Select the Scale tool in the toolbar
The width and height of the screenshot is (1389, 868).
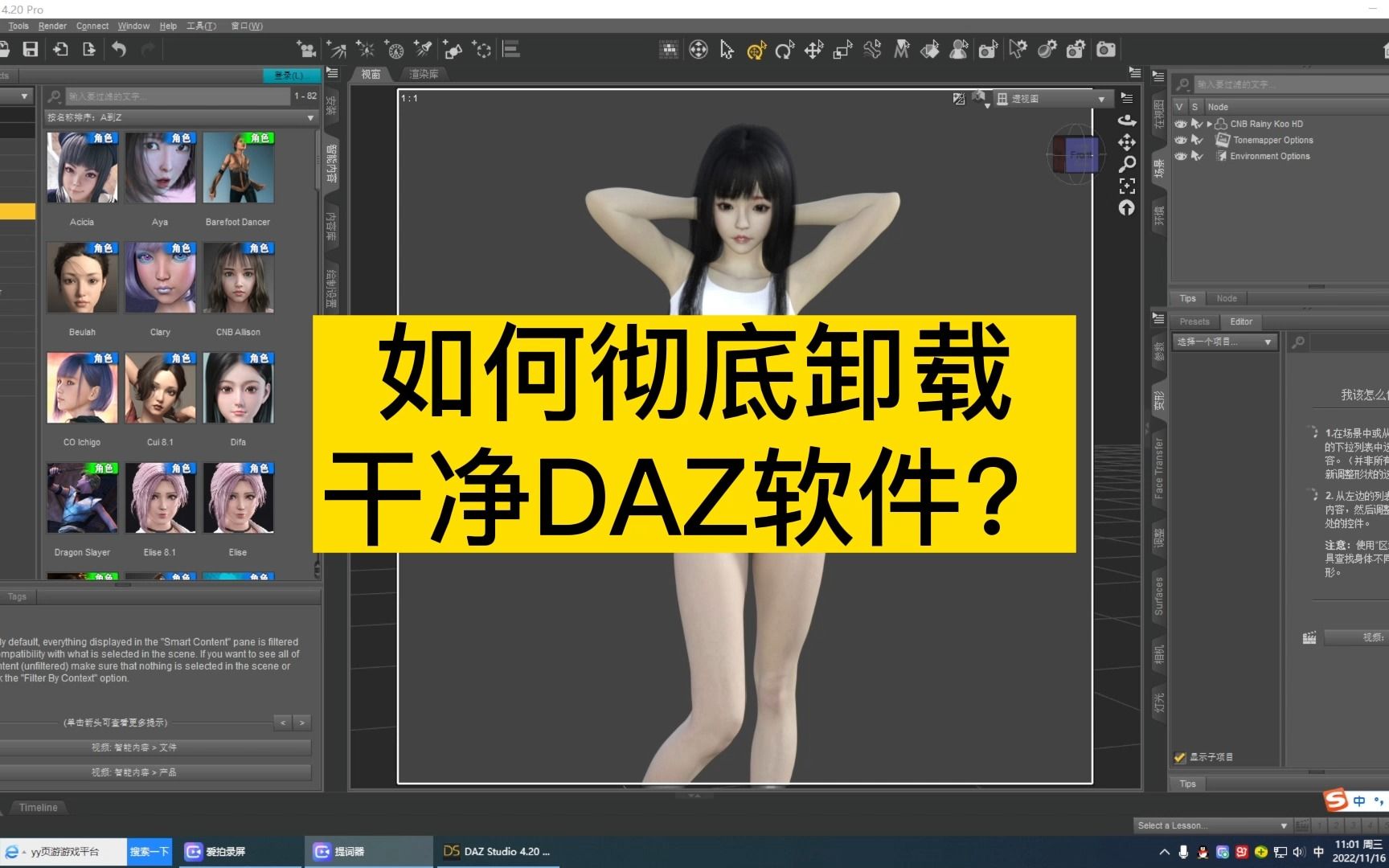842,49
